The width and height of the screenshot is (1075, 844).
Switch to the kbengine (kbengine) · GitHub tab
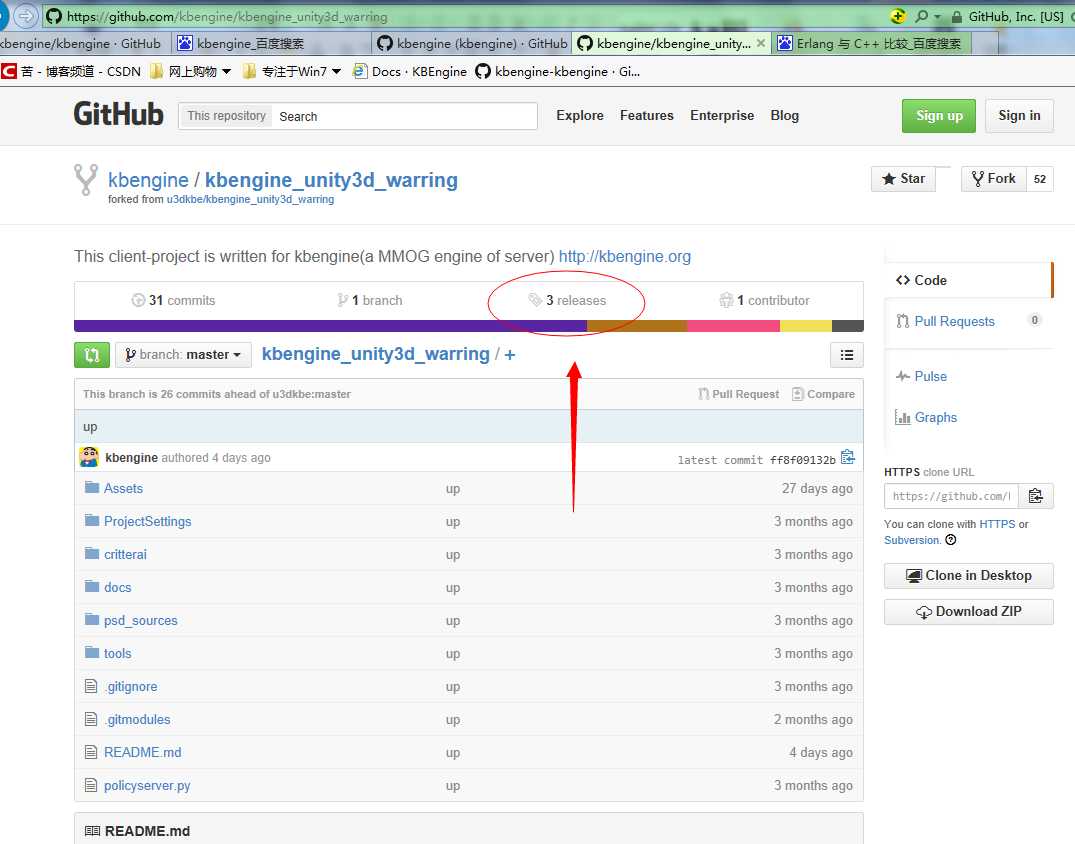point(473,43)
